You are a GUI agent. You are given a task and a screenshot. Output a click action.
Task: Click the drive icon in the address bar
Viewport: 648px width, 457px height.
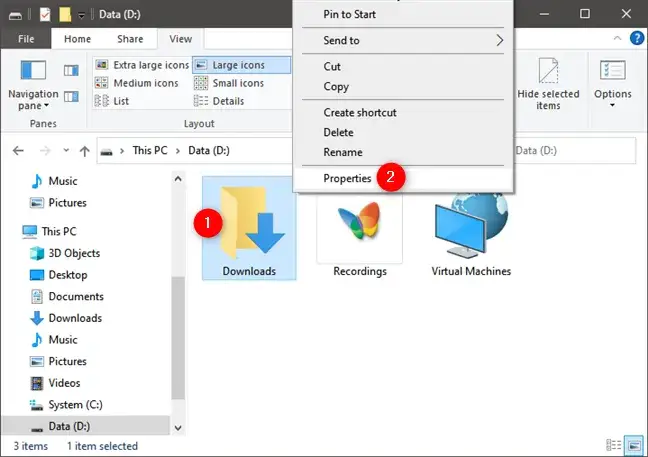(x=107, y=152)
